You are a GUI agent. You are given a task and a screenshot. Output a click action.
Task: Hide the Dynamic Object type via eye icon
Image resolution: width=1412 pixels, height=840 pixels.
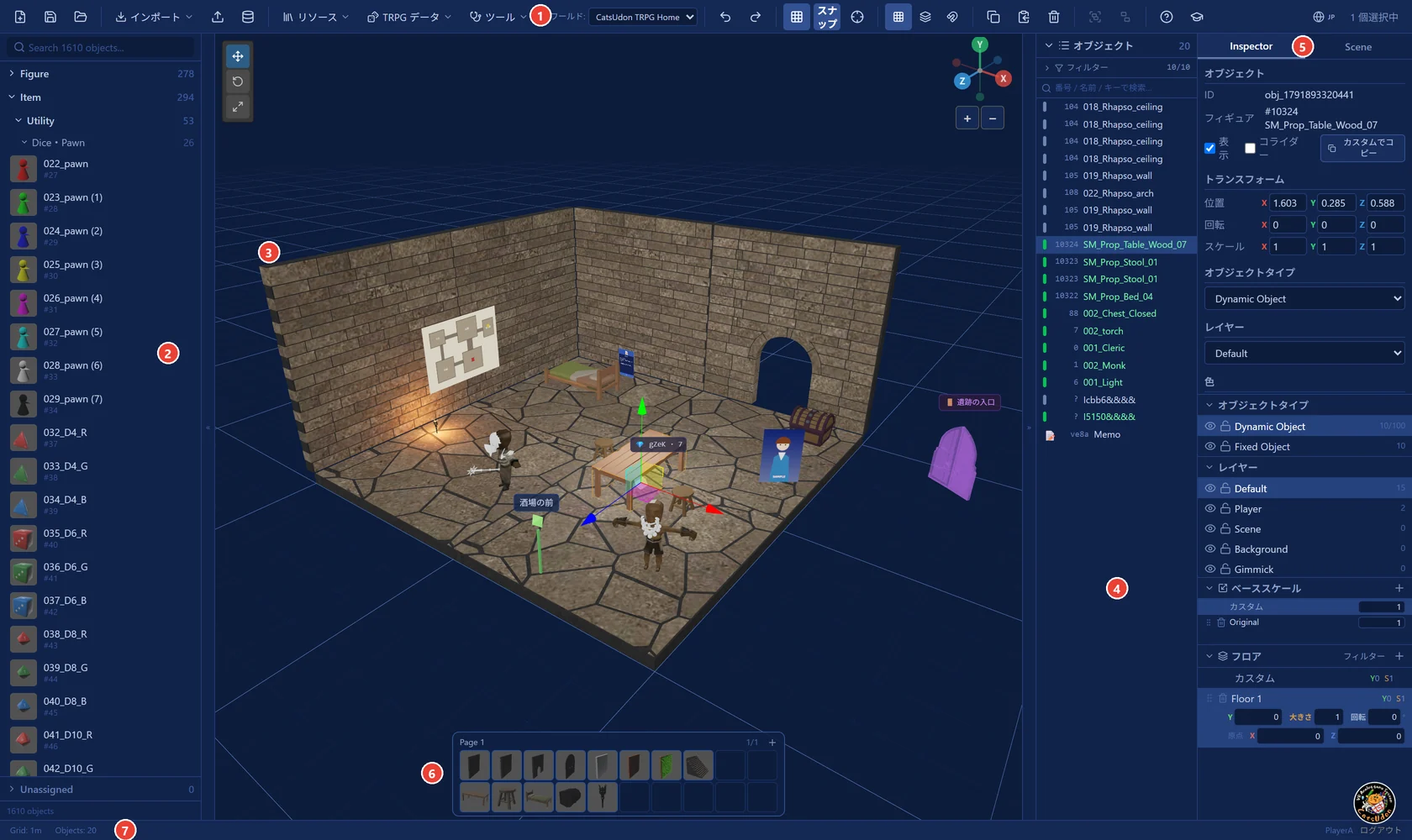(1210, 426)
